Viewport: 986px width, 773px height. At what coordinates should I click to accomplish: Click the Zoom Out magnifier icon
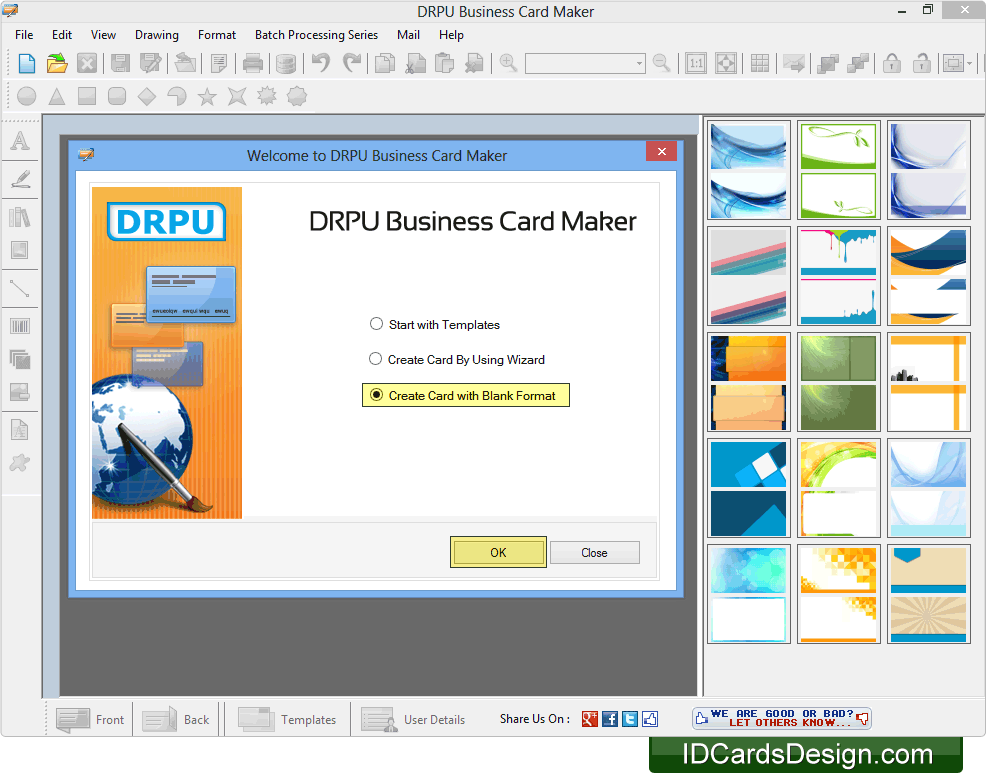(662, 64)
